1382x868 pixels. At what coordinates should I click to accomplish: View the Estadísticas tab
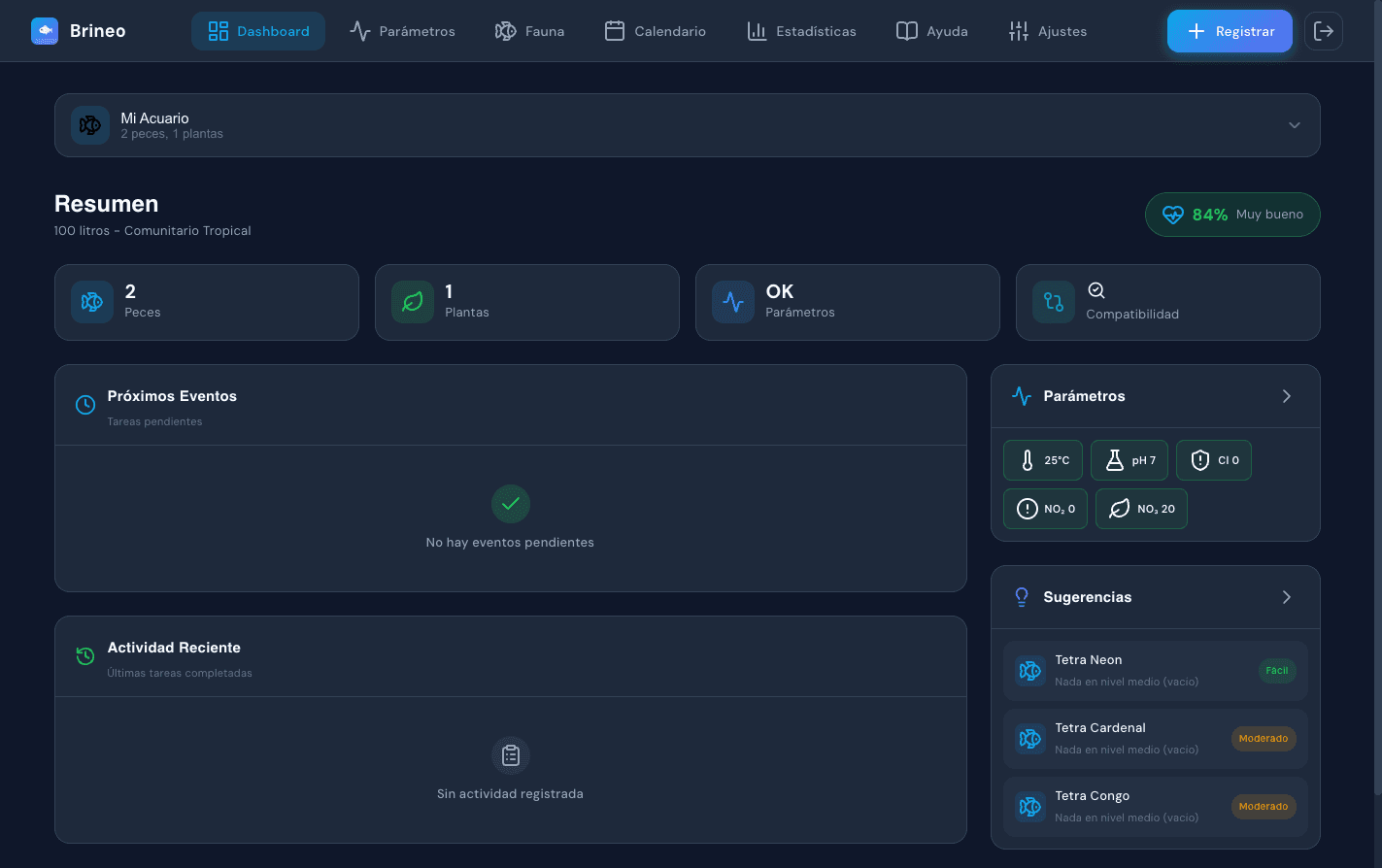click(801, 31)
